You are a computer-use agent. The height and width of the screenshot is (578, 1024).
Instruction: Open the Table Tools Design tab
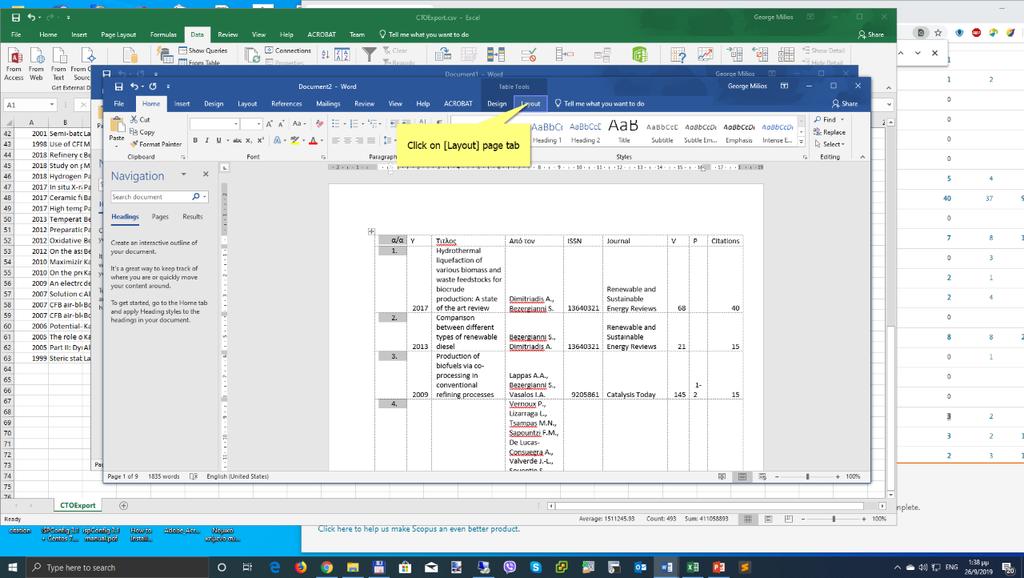point(497,103)
